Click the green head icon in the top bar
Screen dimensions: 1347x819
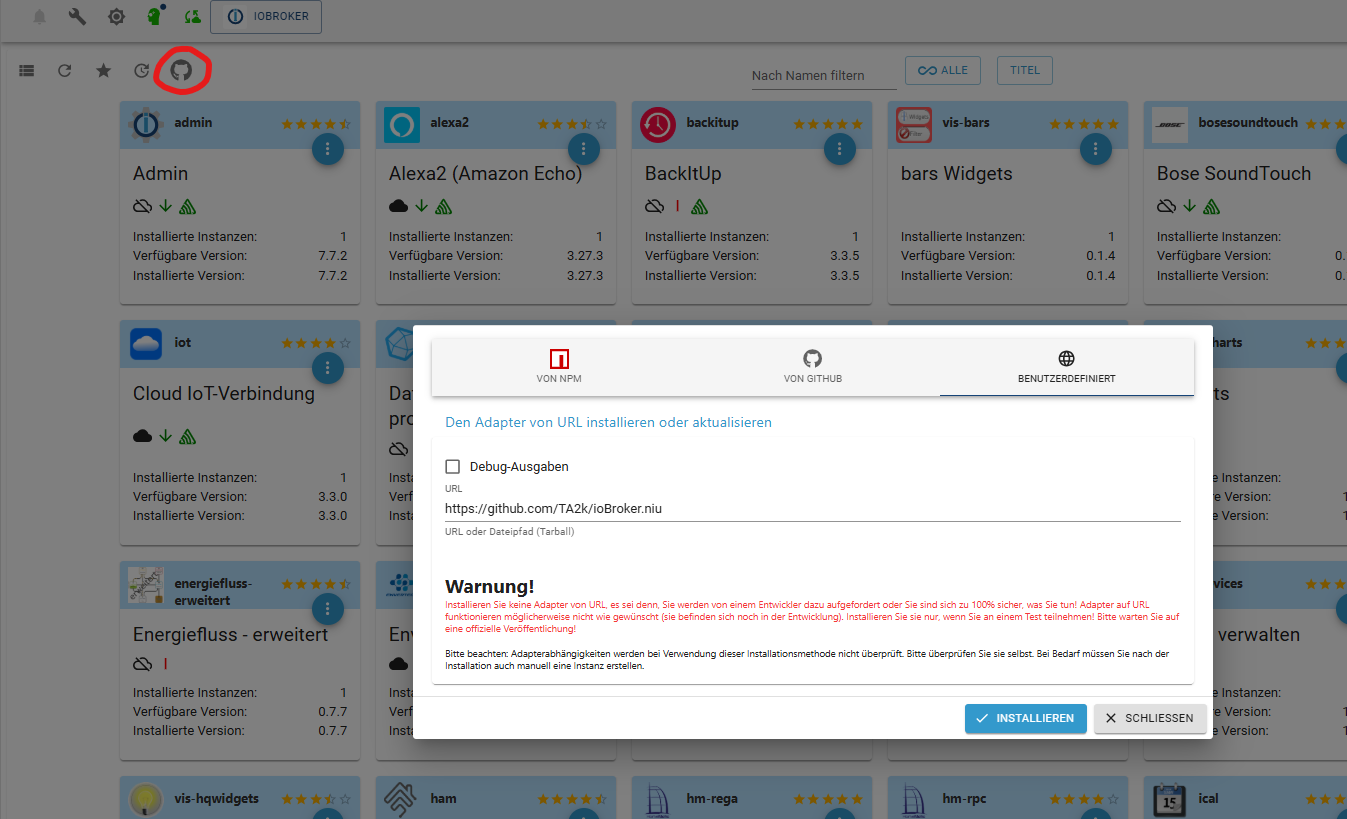[x=155, y=16]
